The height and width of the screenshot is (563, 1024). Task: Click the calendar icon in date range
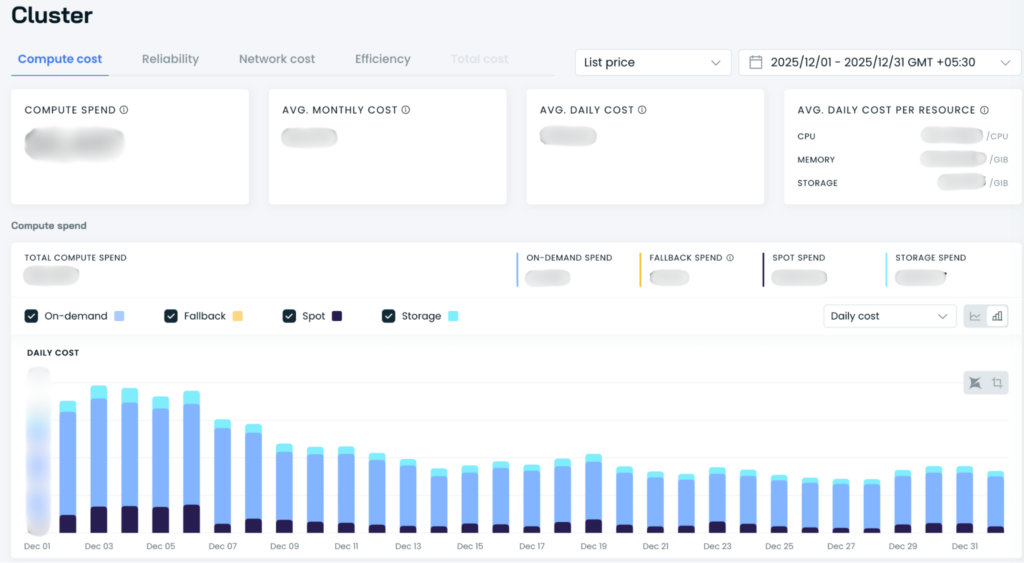756,63
